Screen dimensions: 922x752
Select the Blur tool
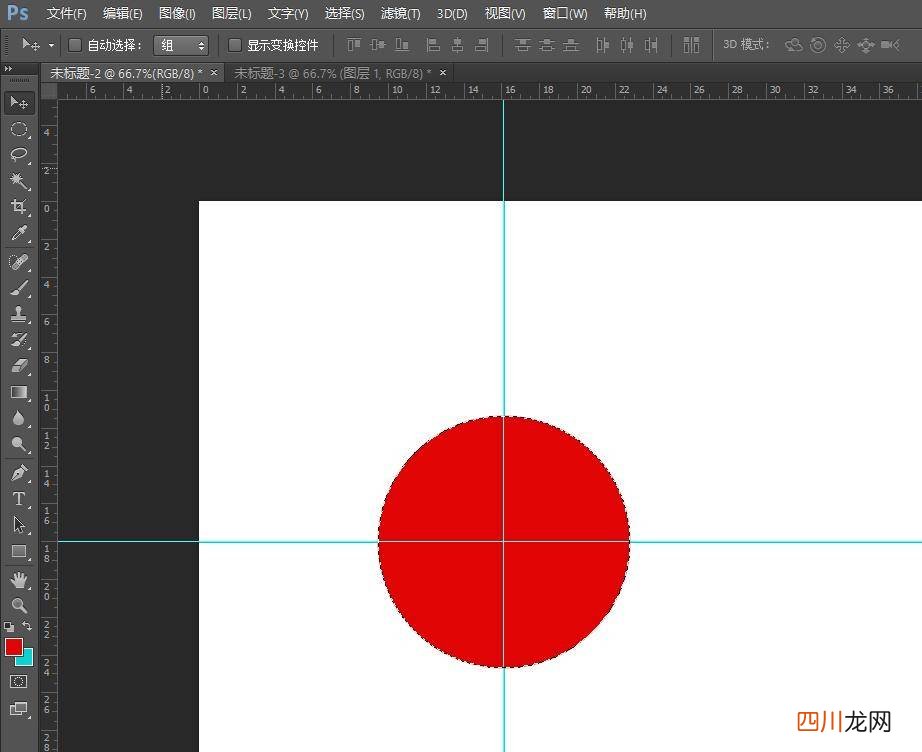click(19, 418)
